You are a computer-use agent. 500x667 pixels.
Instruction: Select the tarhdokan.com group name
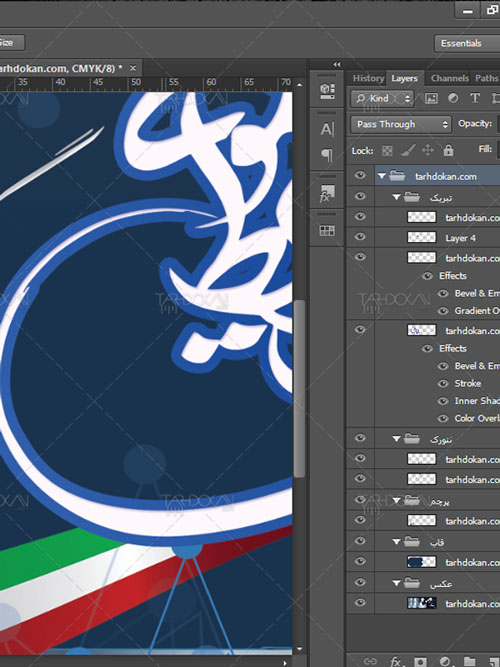click(446, 176)
